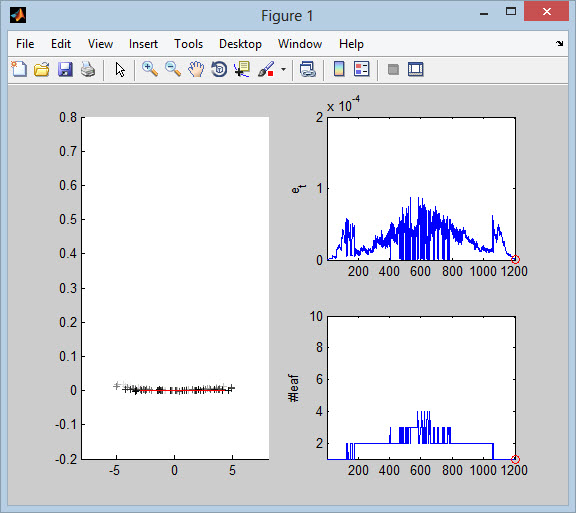Save figure using the floppy disk icon
The image size is (576, 513).
(x=65, y=69)
